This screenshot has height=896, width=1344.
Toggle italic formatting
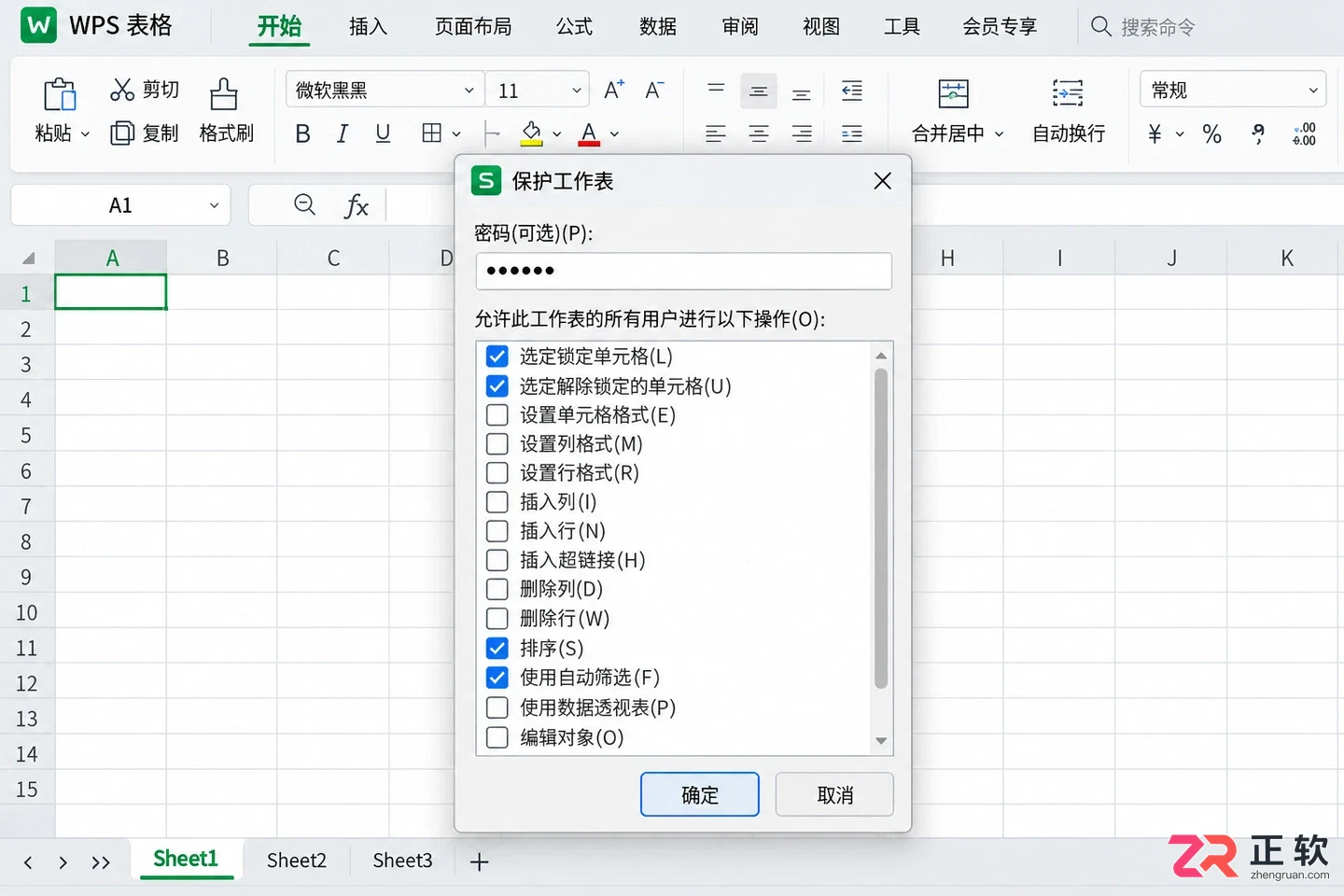[x=343, y=134]
